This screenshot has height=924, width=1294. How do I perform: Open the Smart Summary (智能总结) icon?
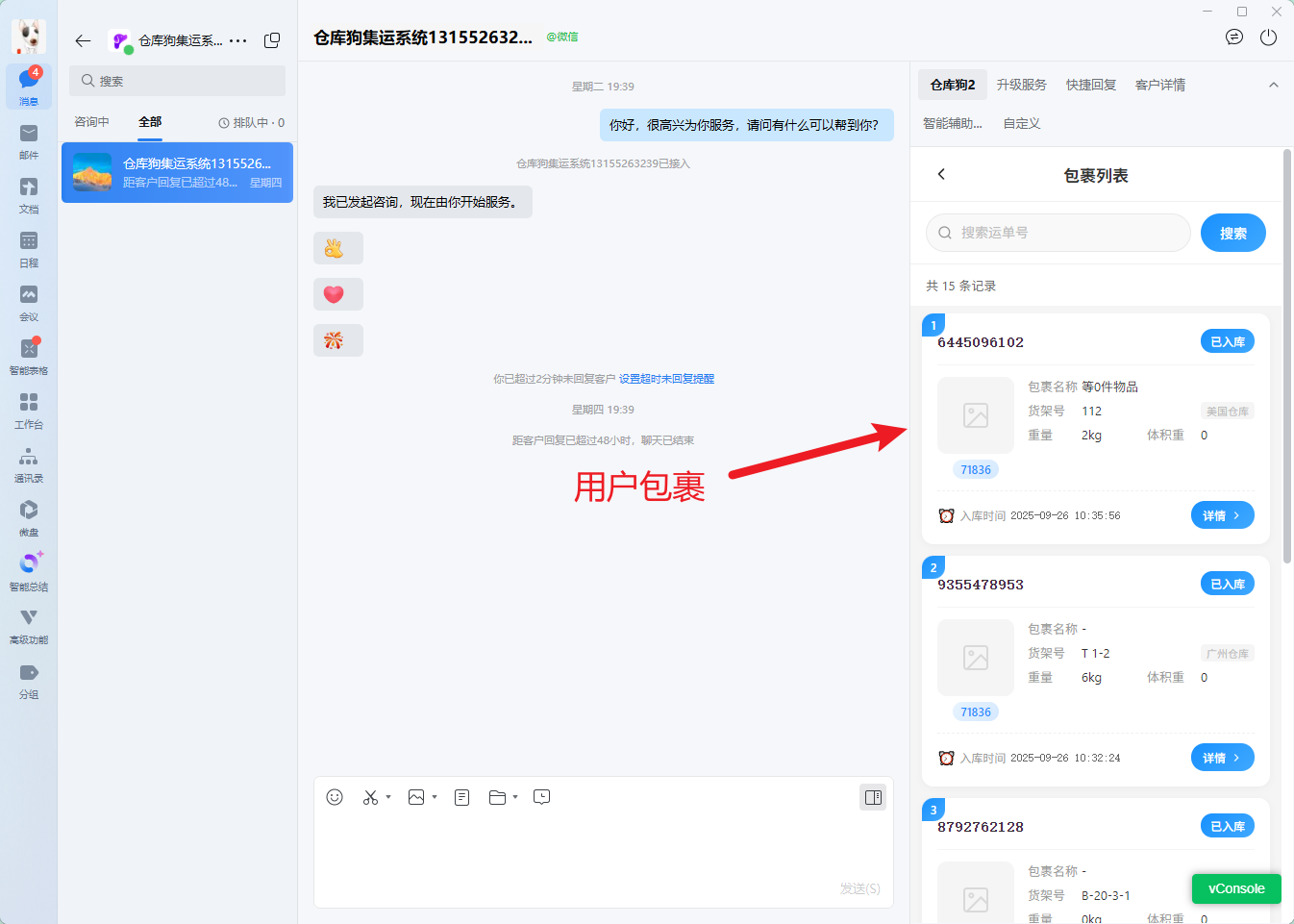29,571
